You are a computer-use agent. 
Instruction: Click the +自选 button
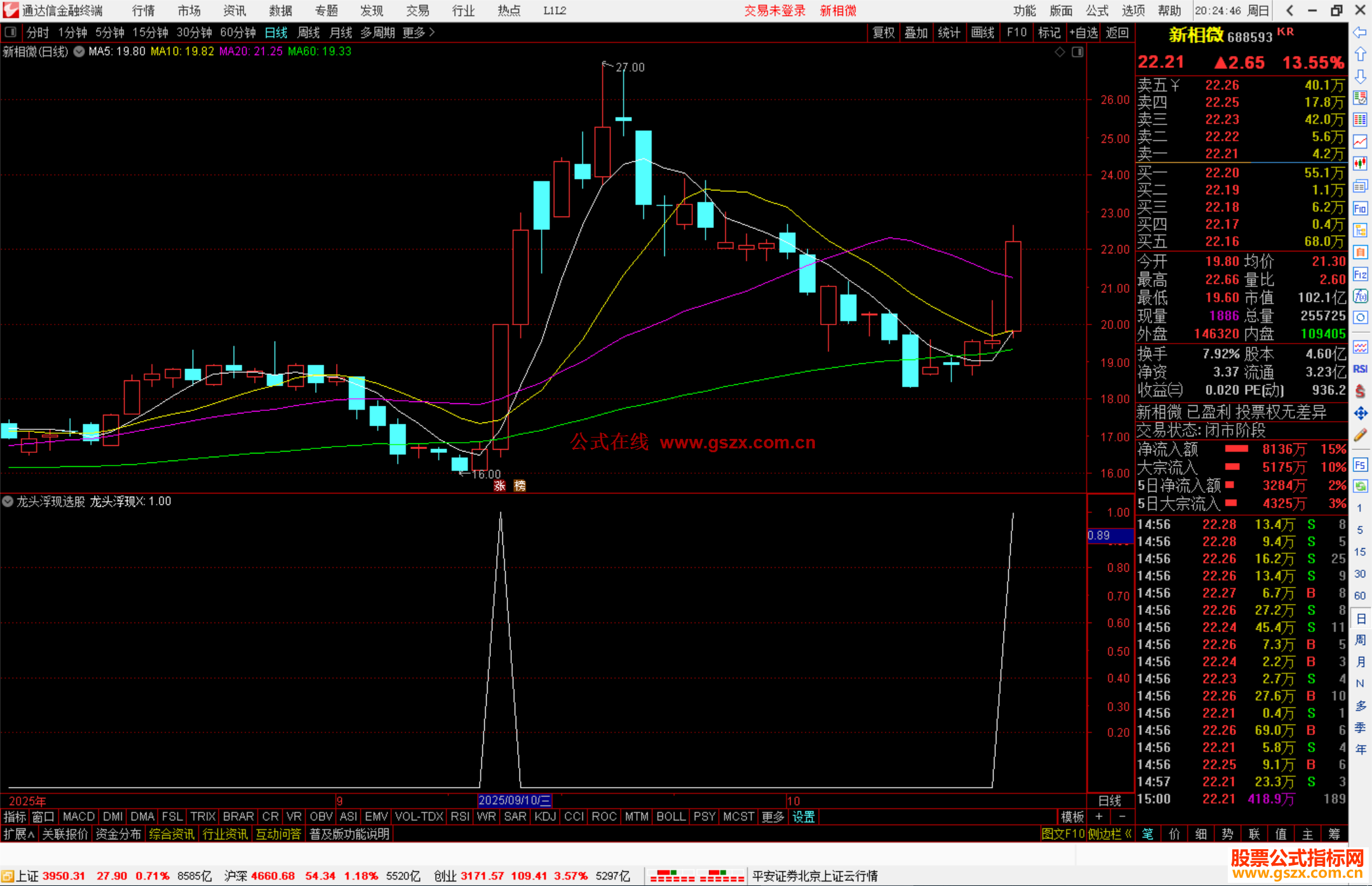[x=1083, y=32]
